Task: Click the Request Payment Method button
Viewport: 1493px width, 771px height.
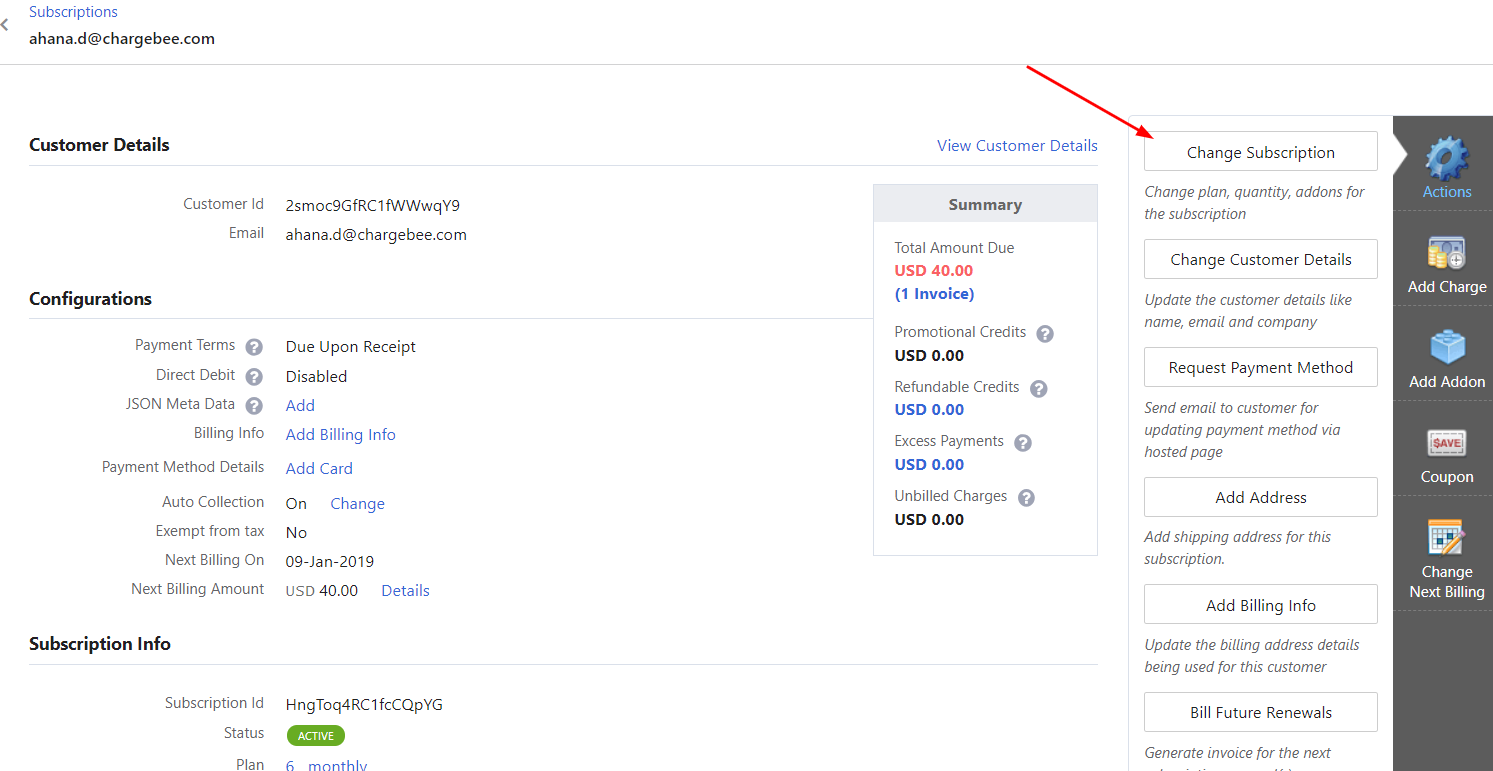Action: [x=1261, y=367]
